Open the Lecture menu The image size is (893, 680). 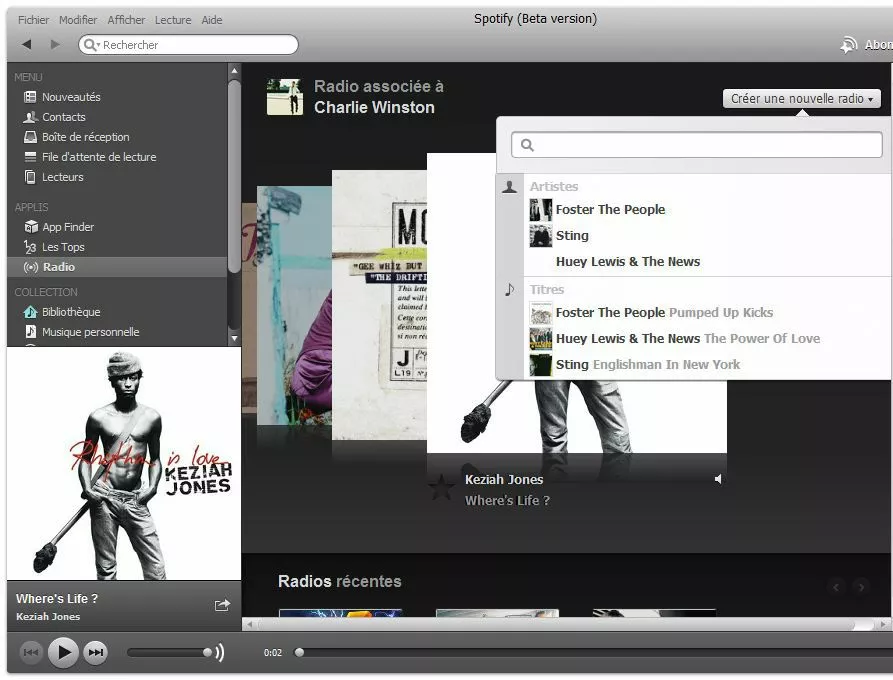pyautogui.click(x=173, y=20)
